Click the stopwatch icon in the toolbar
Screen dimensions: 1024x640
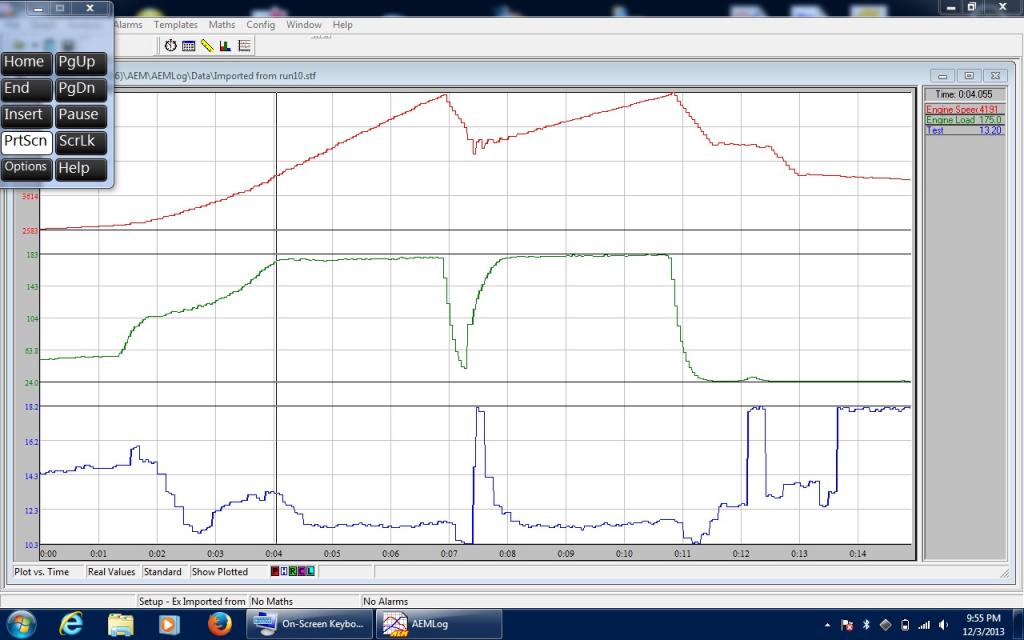171,45
